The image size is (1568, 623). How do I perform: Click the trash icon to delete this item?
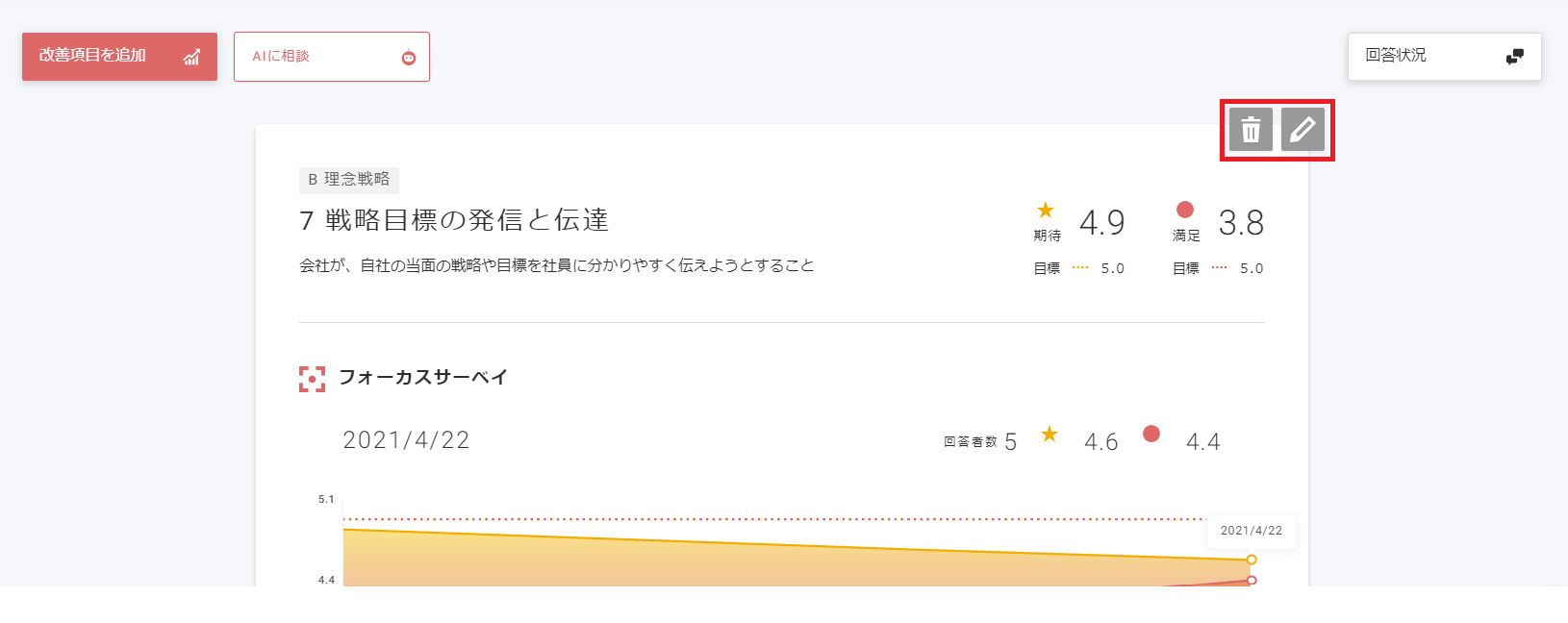tap(1249, 129)
